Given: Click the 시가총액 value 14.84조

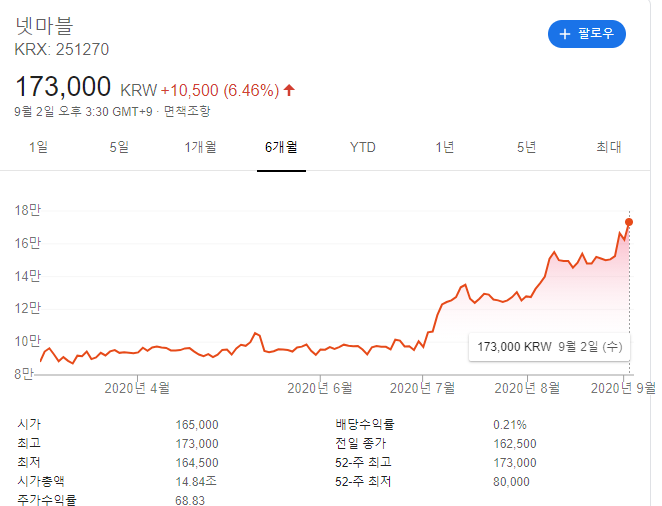Looking at the screenshot, I should pyautogui.click(x=196, y=482).
